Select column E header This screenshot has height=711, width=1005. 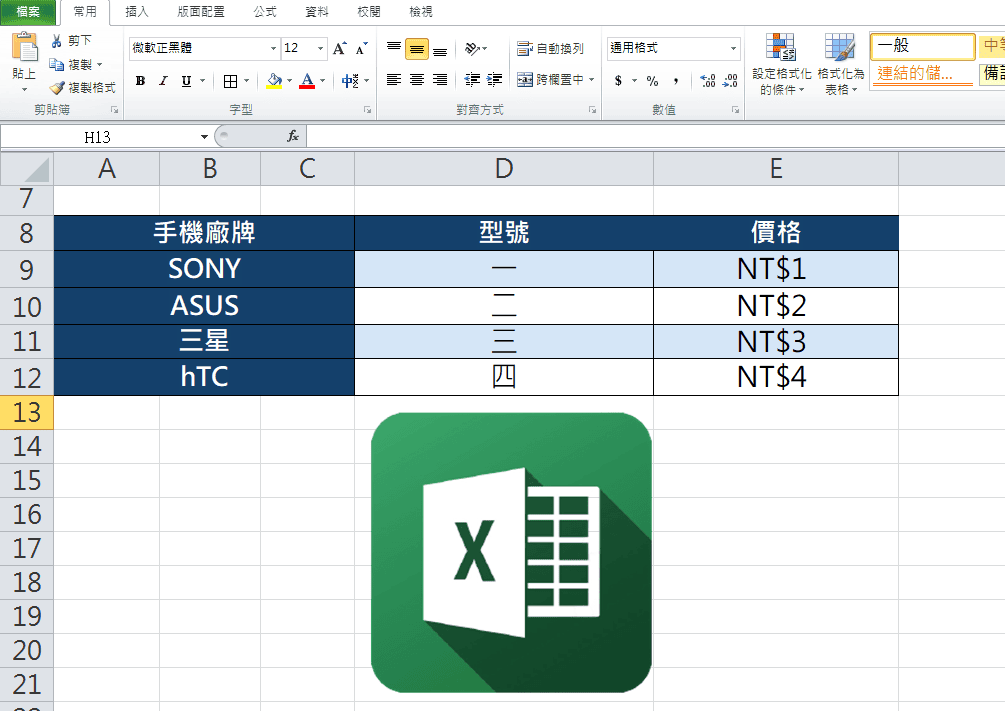776,169
